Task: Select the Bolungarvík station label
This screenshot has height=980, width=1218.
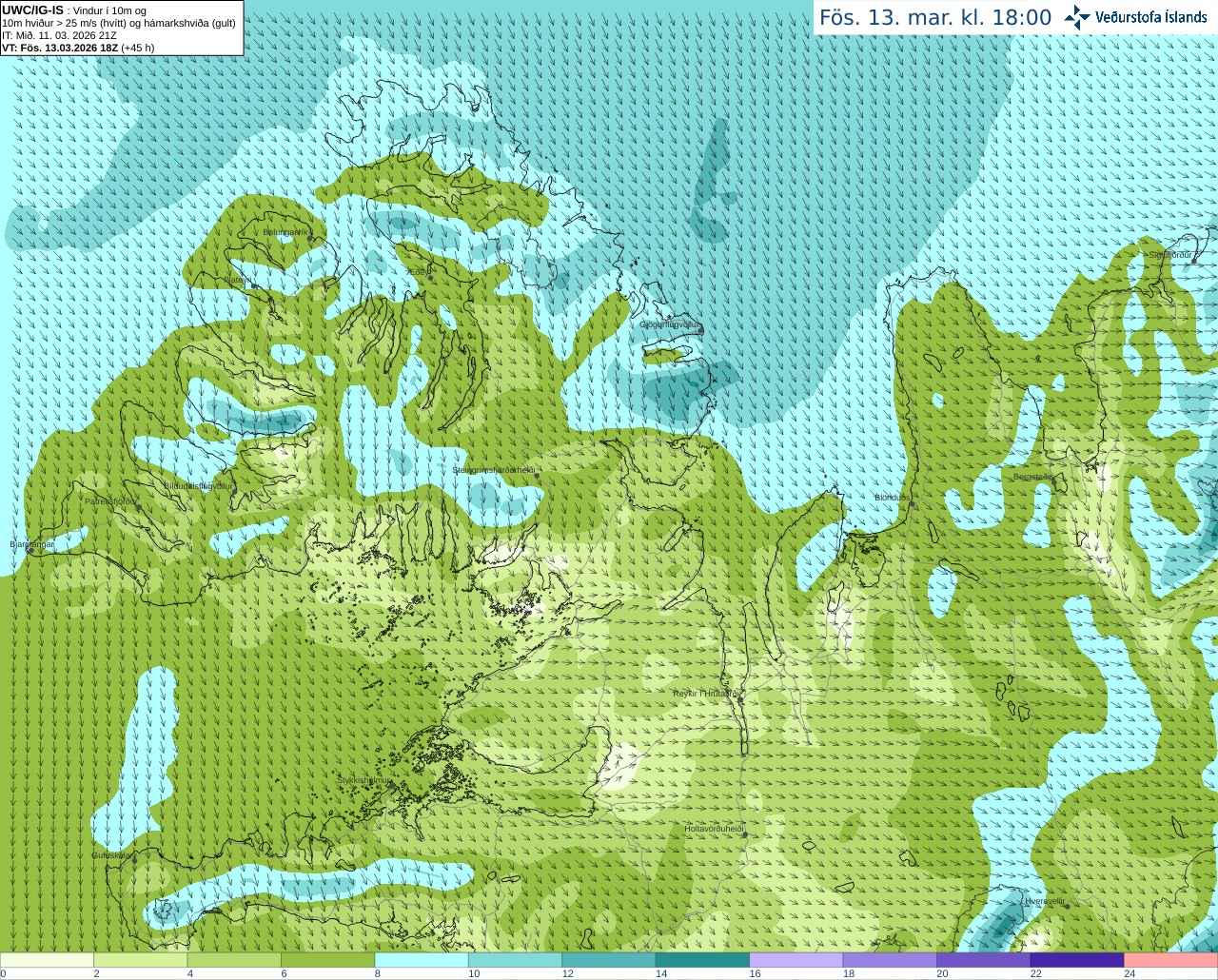Action: pyautogui.click(x=285, y=232)
